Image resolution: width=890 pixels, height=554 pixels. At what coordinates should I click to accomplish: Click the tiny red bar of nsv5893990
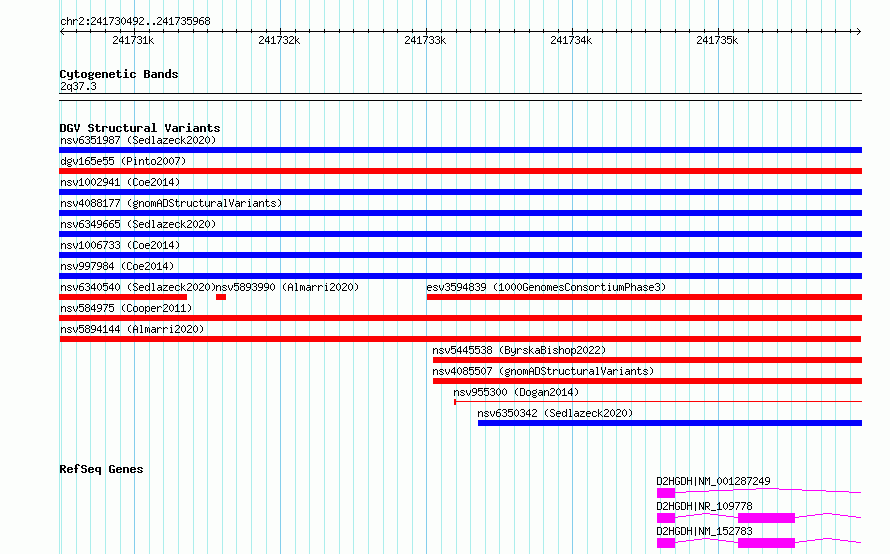221,297
